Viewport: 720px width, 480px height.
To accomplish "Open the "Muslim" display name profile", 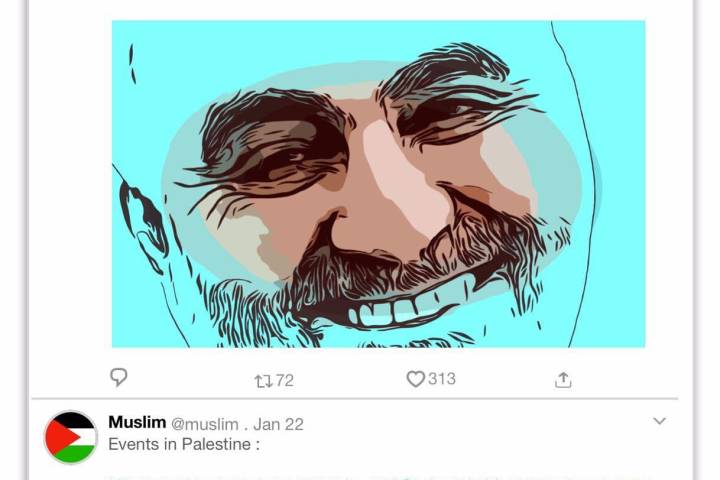I will (137, 423).
